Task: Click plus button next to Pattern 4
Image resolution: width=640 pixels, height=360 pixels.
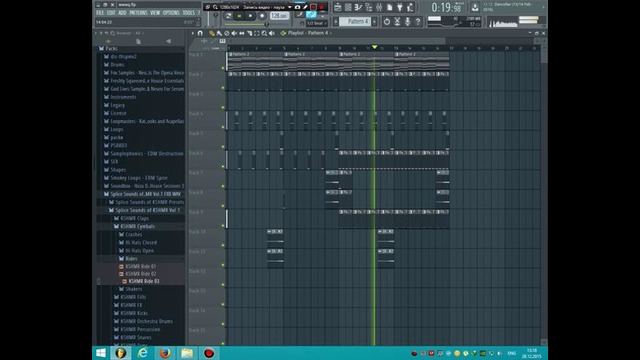Action: [x=374, y=22]
